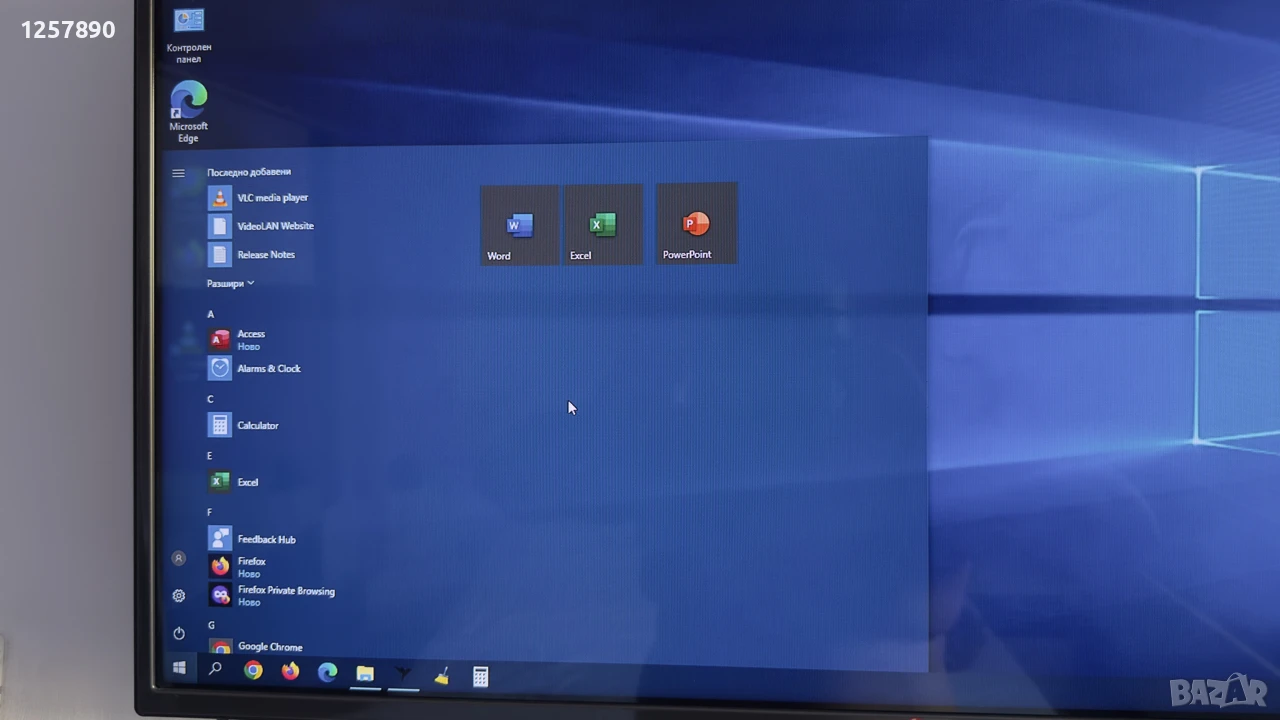Image resolution: width=1280 pixels, height=720 pixels.
Task: Open VLC media player from recently added
Action: coord(270,198)
